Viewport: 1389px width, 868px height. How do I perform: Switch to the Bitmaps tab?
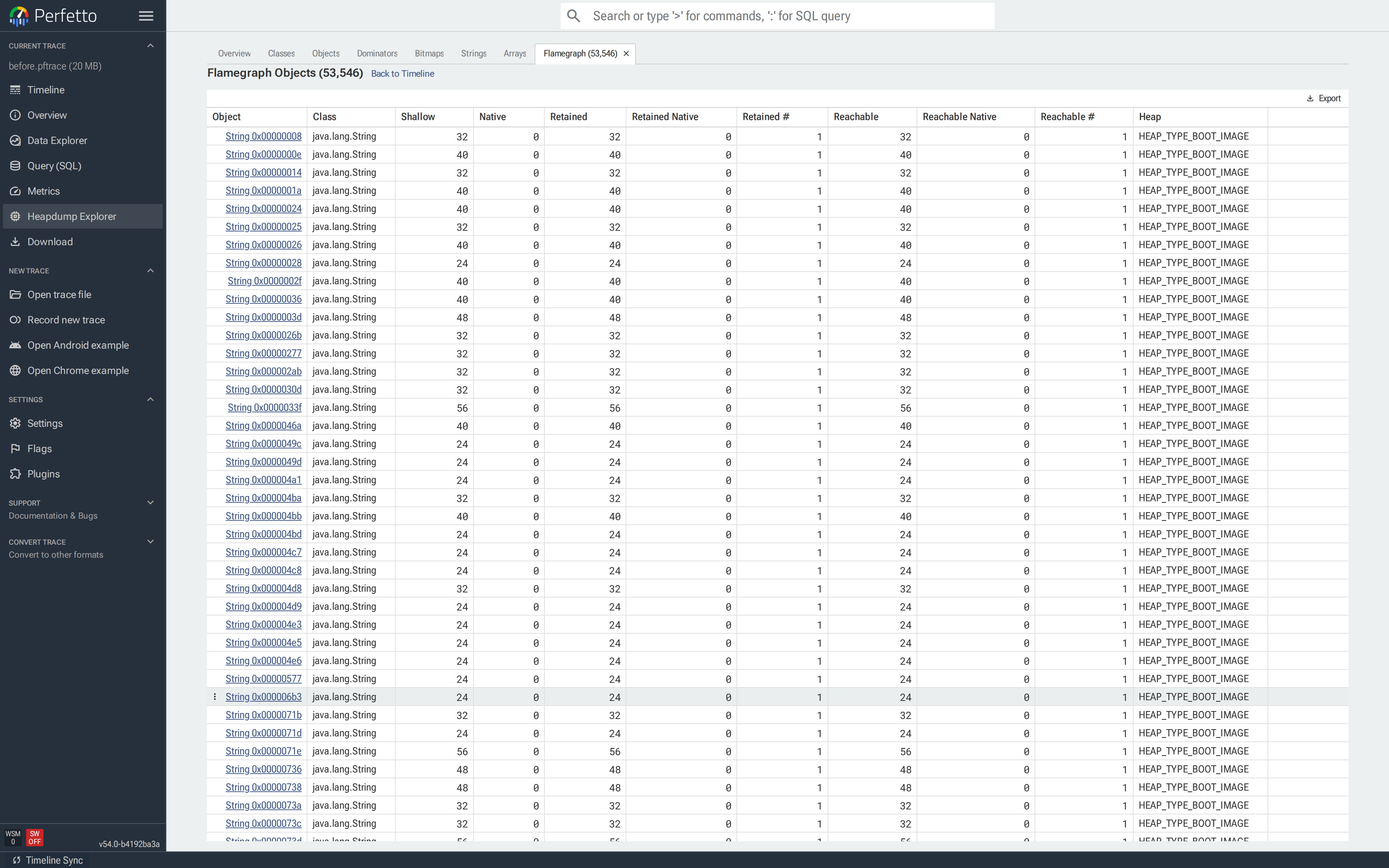point(429,54)
